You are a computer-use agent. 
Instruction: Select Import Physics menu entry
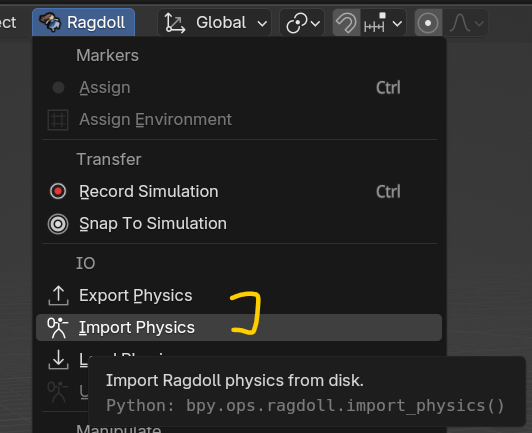pos(239,327)
